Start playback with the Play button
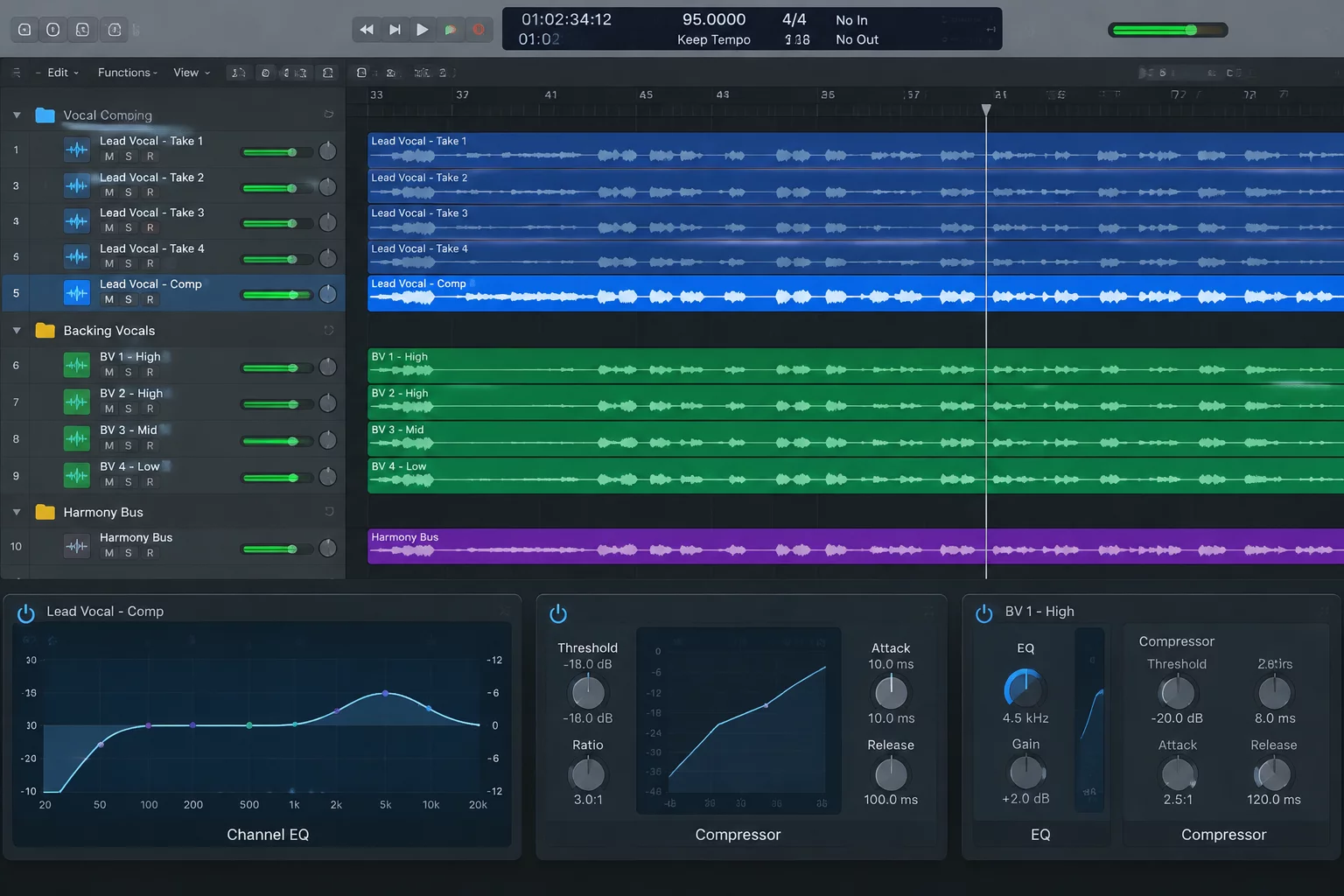 [423, 30]
